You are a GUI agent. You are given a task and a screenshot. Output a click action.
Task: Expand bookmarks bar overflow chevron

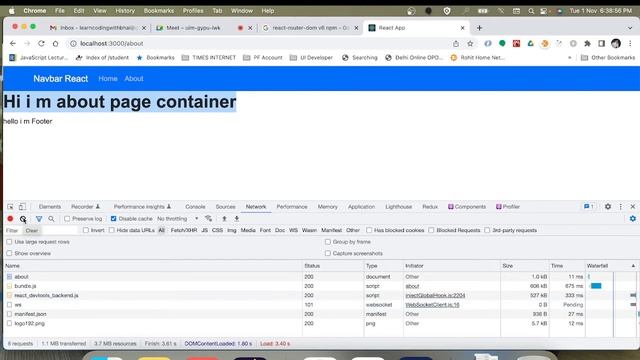coord(569,58)
